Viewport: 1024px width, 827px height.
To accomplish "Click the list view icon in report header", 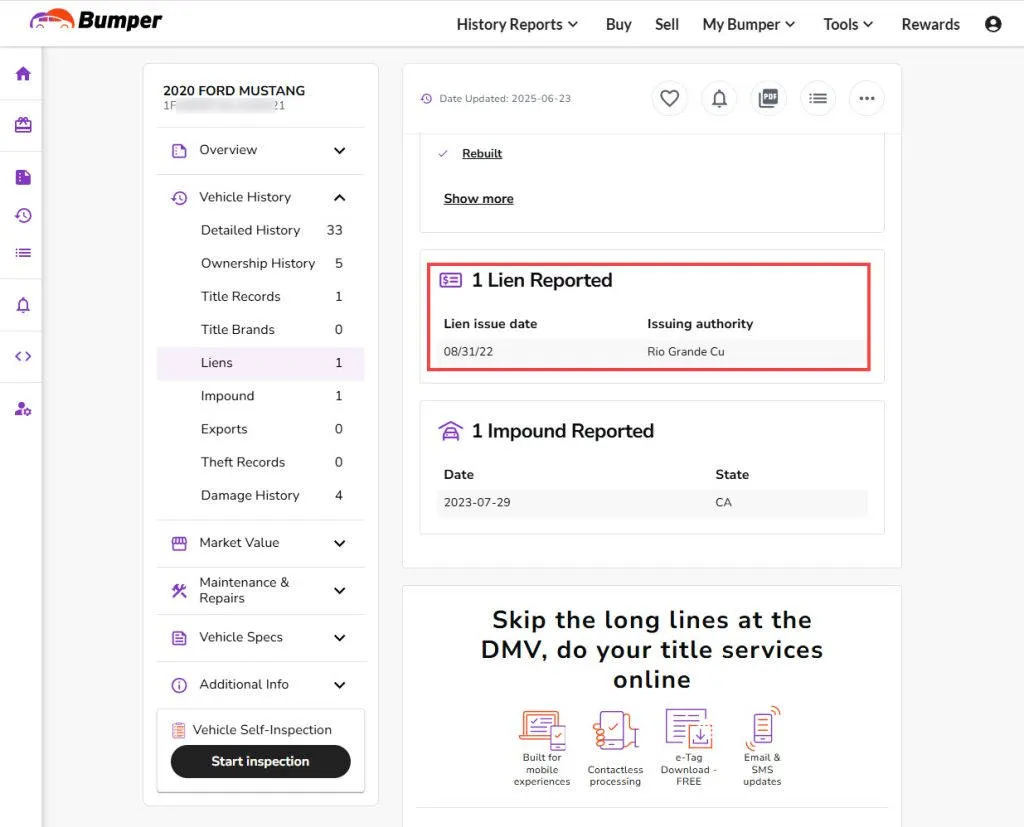I will [x=818, y=99].
